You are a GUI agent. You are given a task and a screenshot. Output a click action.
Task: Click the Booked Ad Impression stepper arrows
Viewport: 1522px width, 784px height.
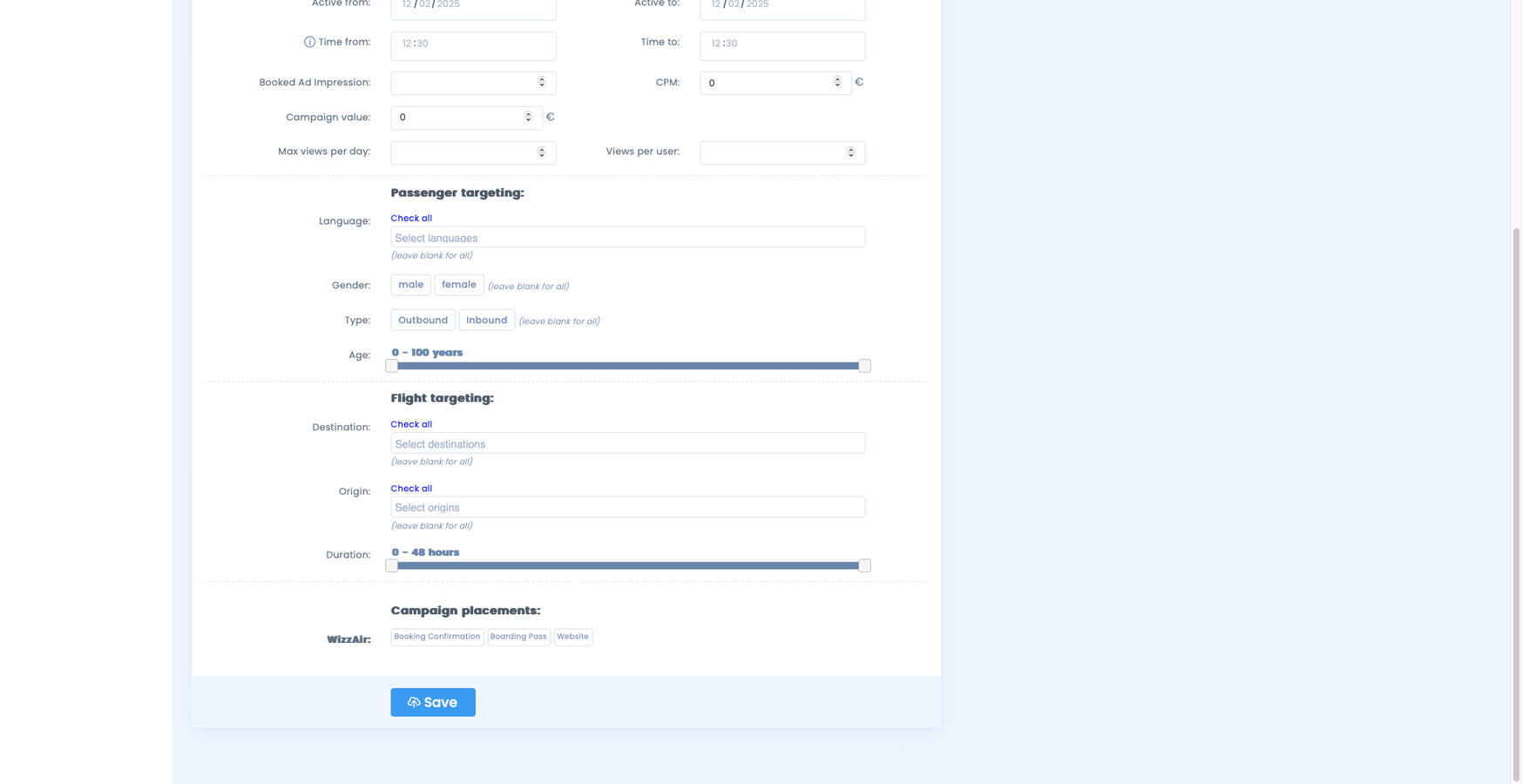[x=541, y=83]
